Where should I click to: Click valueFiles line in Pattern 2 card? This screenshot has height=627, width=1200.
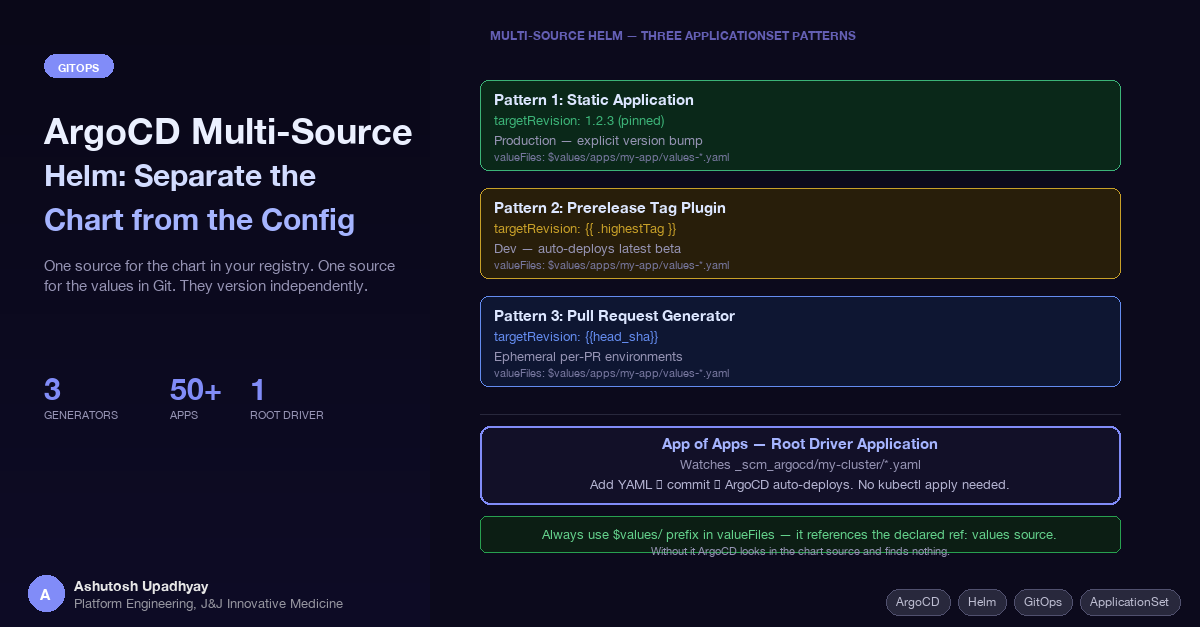point(611,265)
